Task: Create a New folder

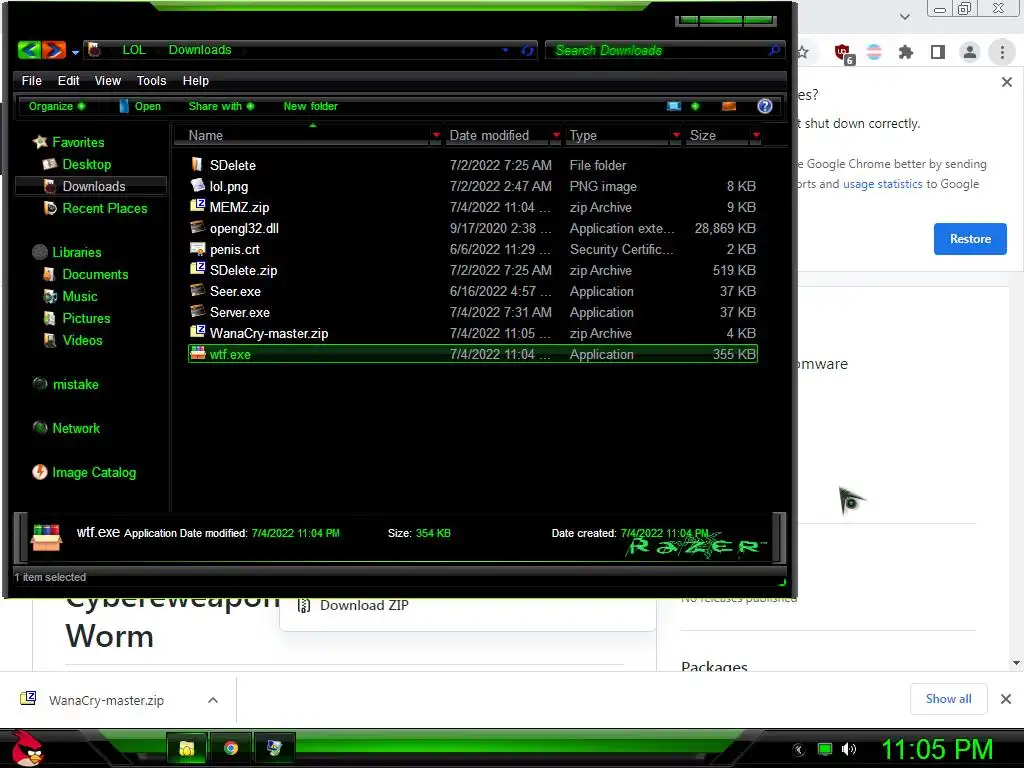Action: [310, 106]
